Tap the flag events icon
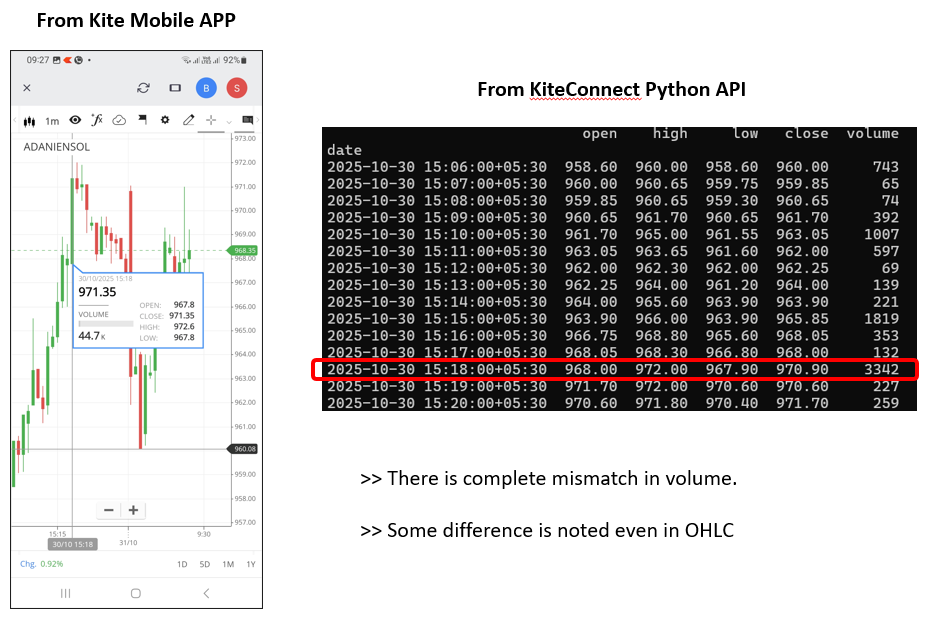The height and width of the screenshot is (625, 927). click(142, 120)
